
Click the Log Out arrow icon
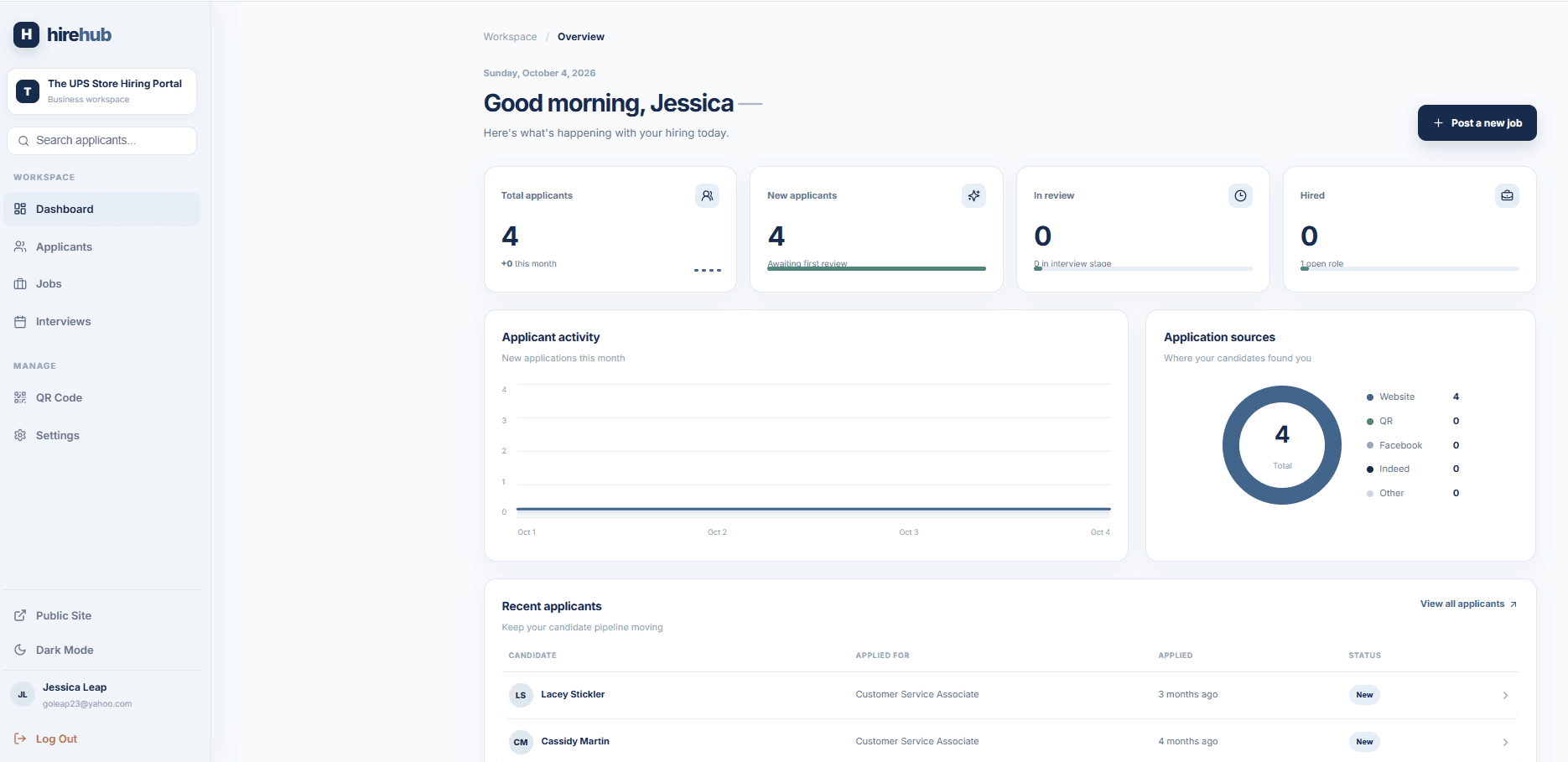[x=20, y=739]
